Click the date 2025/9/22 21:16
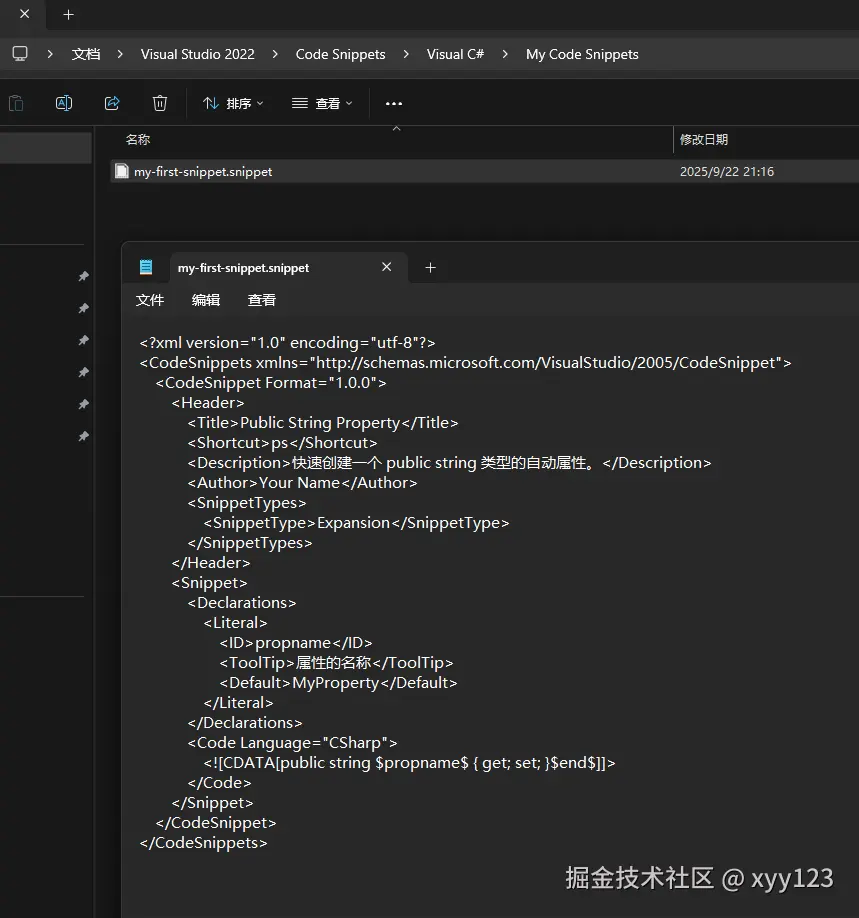The image size is (859, 918). point(727,172)
